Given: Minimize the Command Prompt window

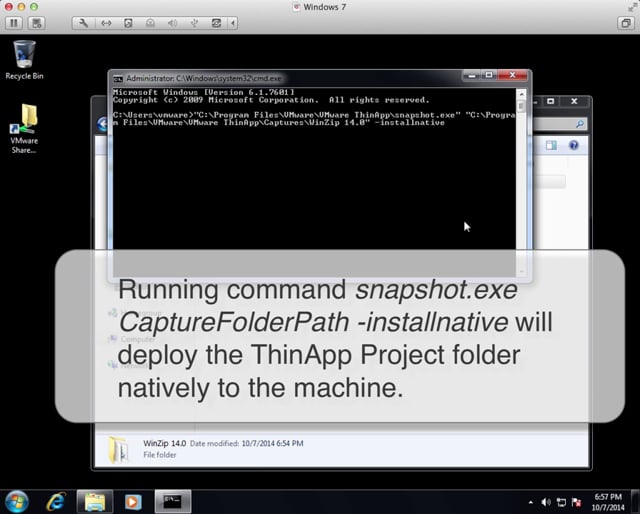Looking at the screenshot, I should 471,76.
